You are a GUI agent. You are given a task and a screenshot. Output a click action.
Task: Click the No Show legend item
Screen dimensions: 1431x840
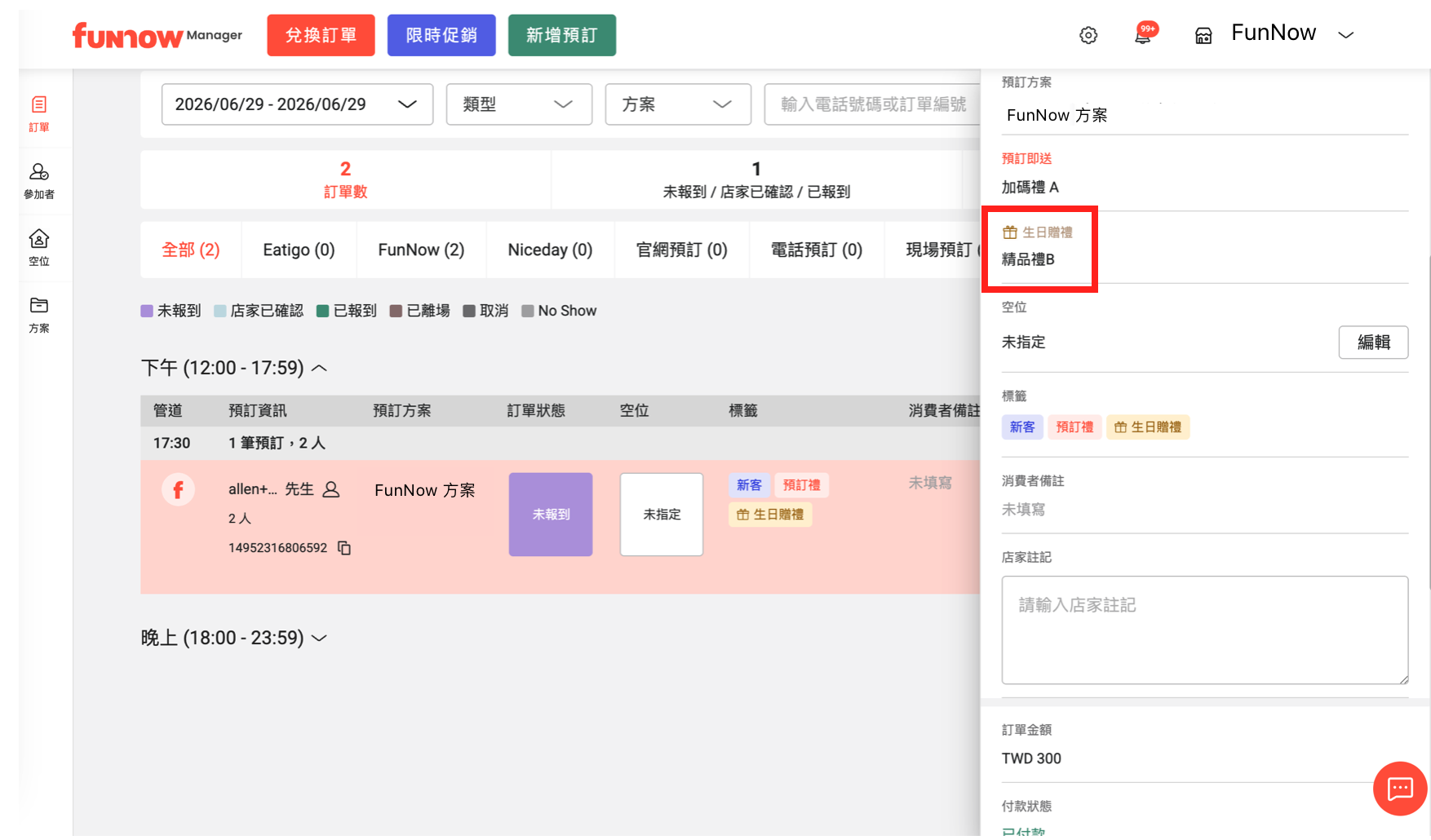coord(559,311)
